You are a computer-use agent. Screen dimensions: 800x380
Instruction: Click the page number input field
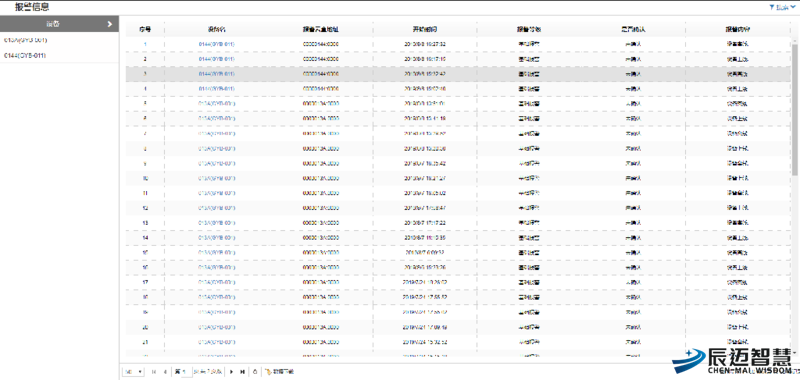click(x=187, y=372)
